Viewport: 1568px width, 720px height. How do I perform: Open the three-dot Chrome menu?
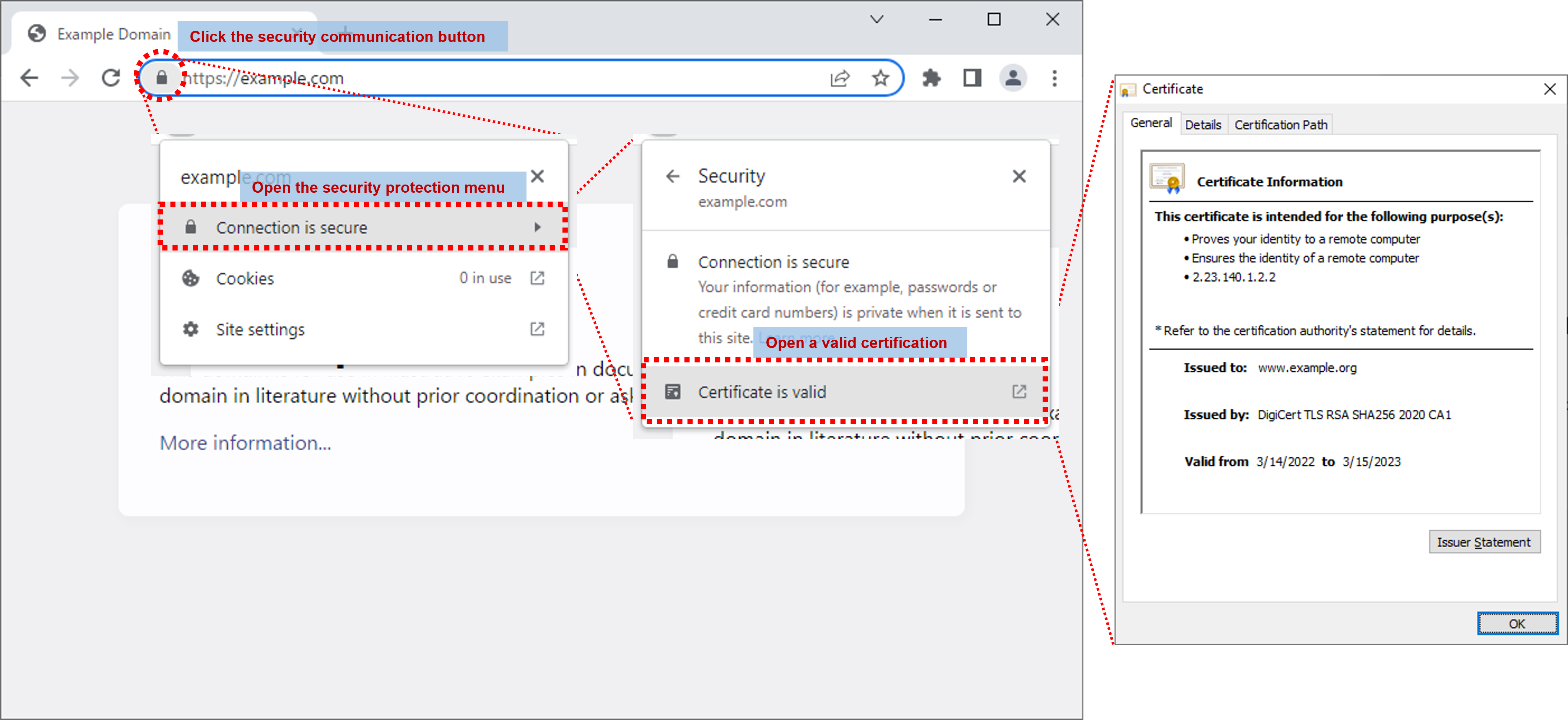1054,78
